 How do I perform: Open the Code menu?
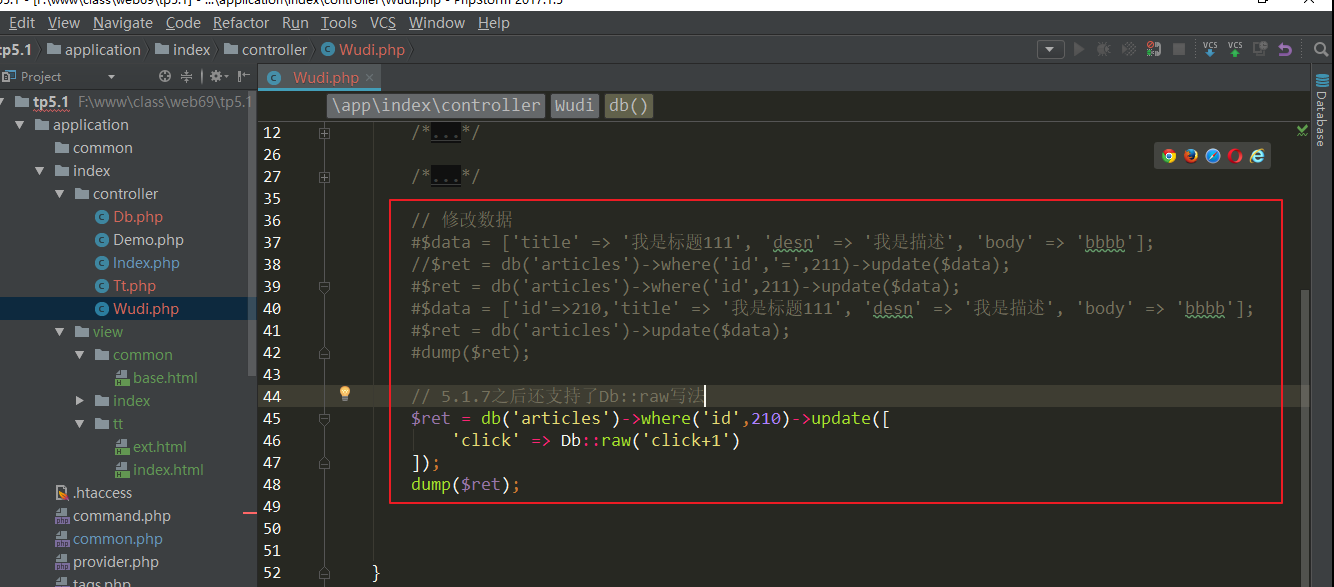183,22
